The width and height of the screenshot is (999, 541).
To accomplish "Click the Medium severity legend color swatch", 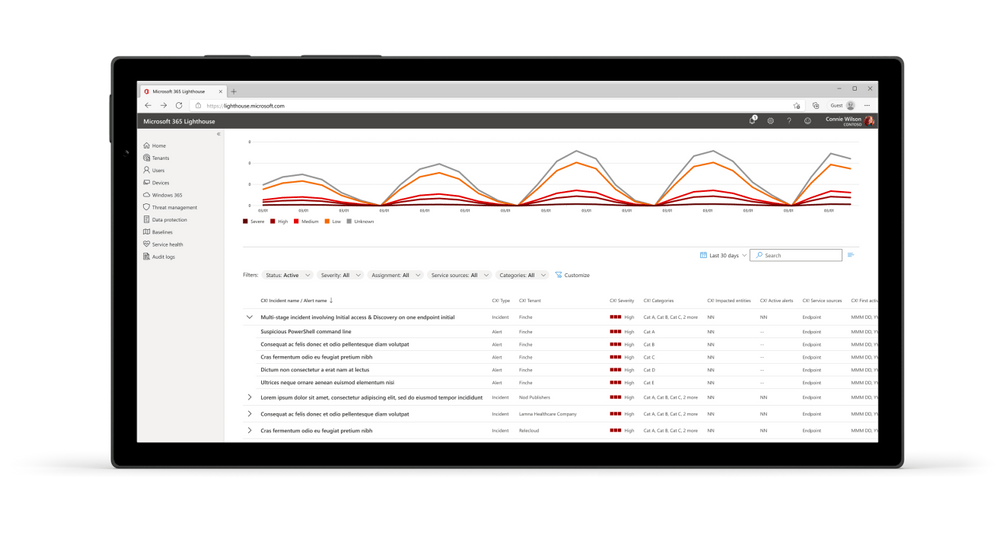I will (x=296, y=222).
